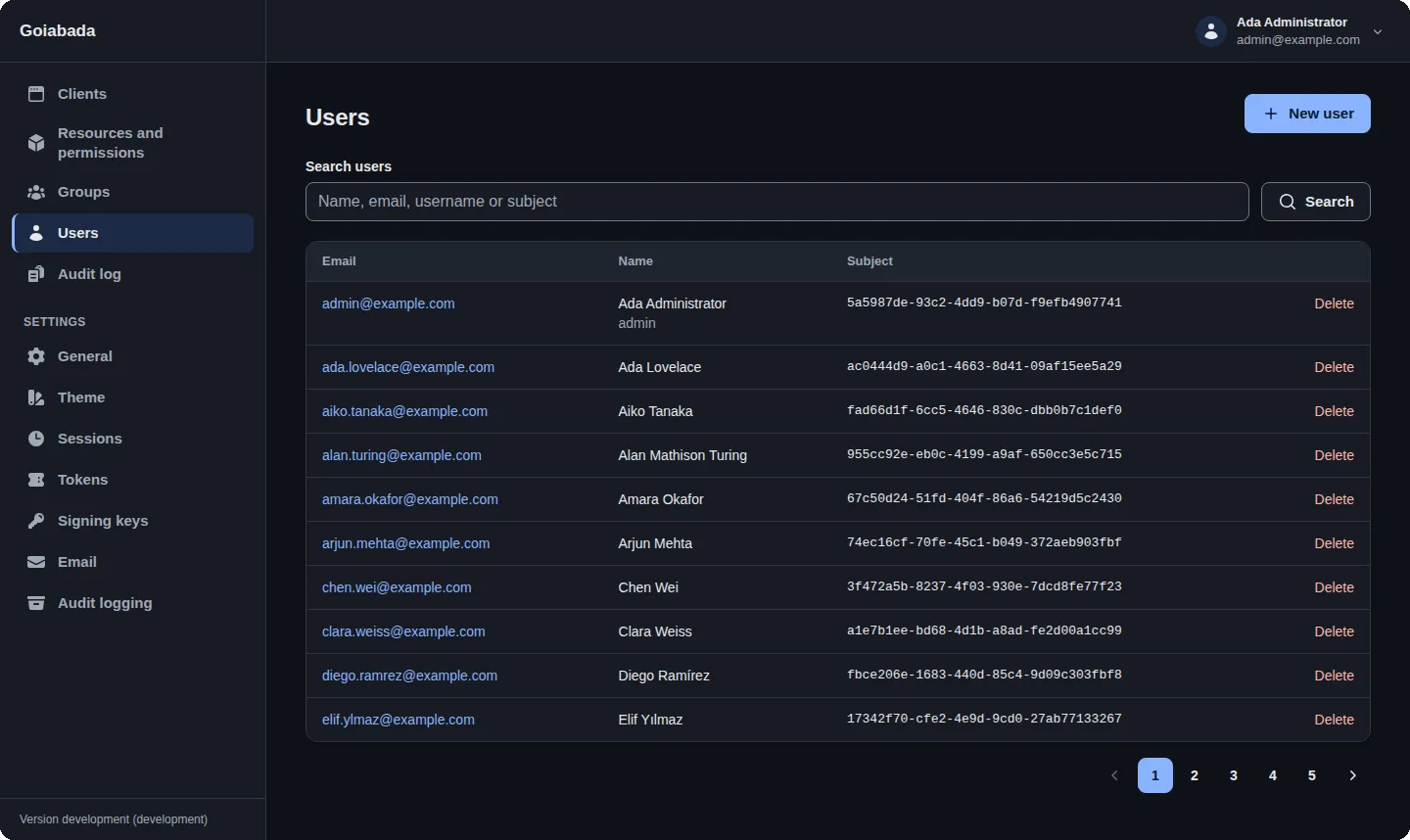This screenshot has height=840, width=1410.
Task: Click the magnifier icon in the Search button
Action: point(1288,202)
